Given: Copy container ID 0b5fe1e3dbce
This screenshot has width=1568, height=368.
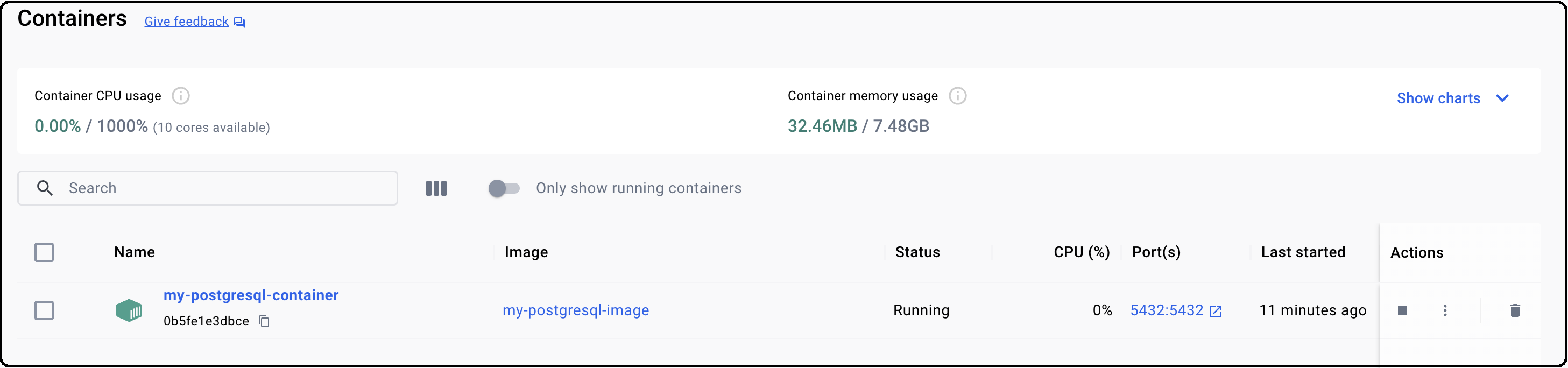Looking at the screenshot, I should [x=264, y=321].
